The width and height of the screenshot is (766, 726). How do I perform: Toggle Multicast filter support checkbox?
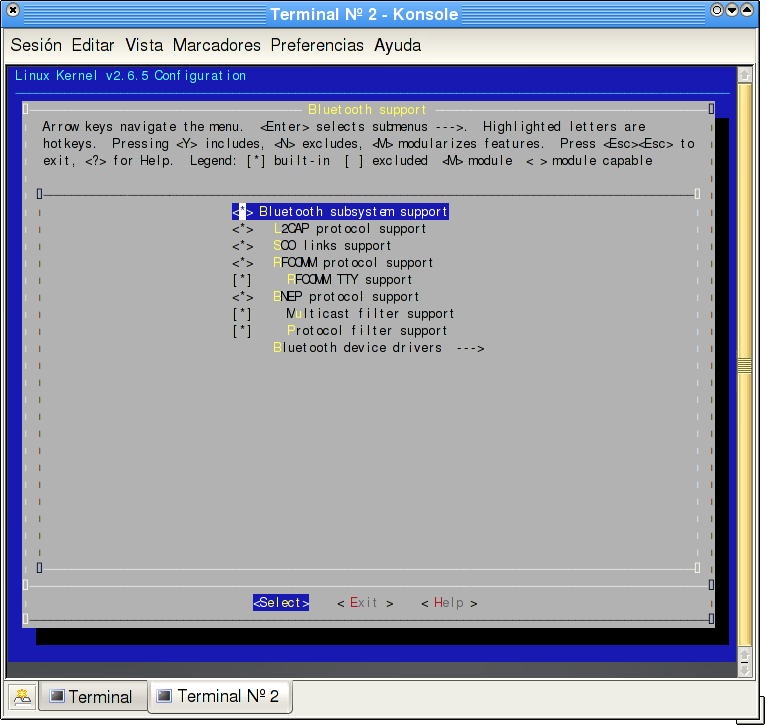343,314
